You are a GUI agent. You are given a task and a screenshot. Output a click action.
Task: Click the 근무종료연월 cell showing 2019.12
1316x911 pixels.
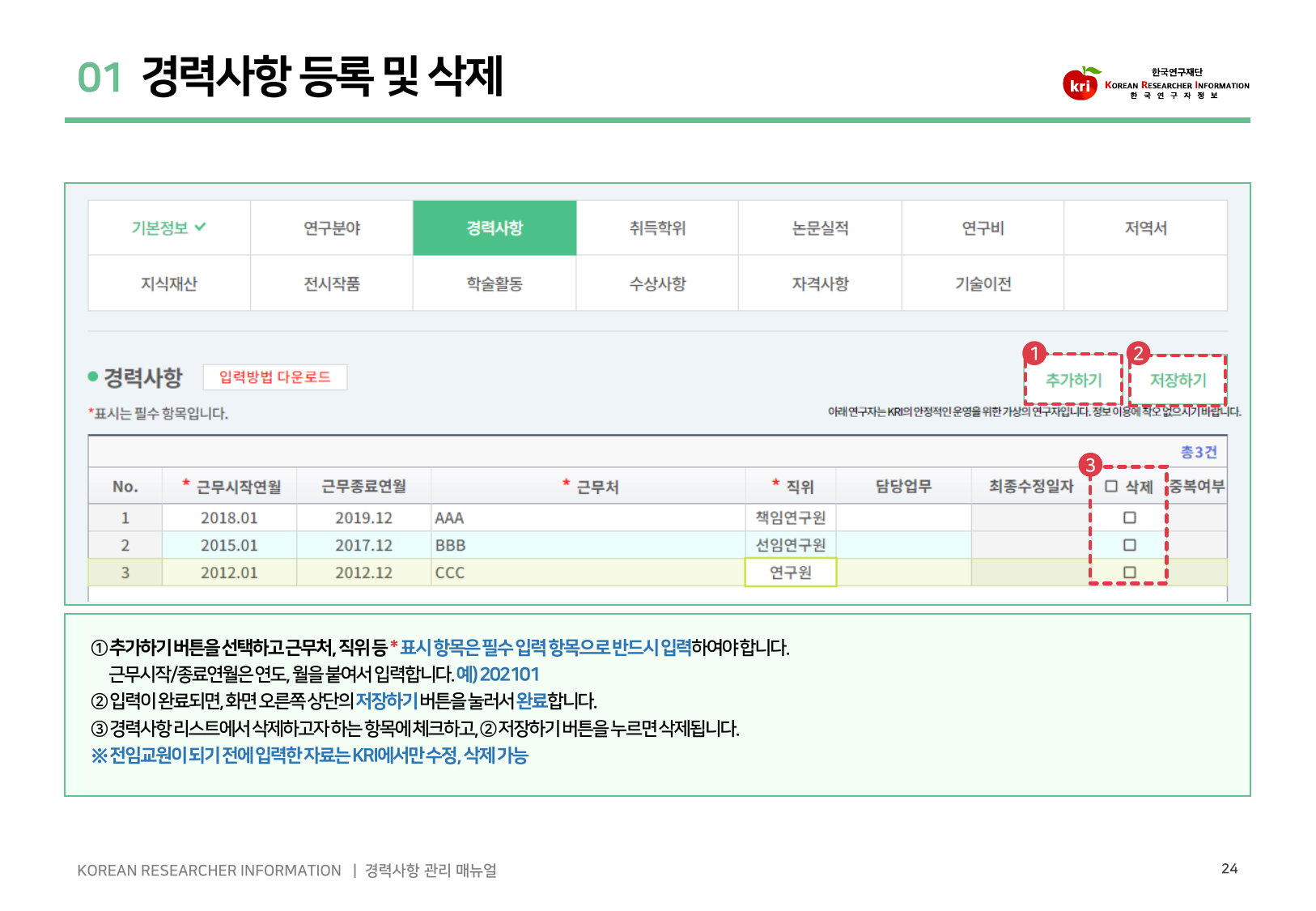363,517
